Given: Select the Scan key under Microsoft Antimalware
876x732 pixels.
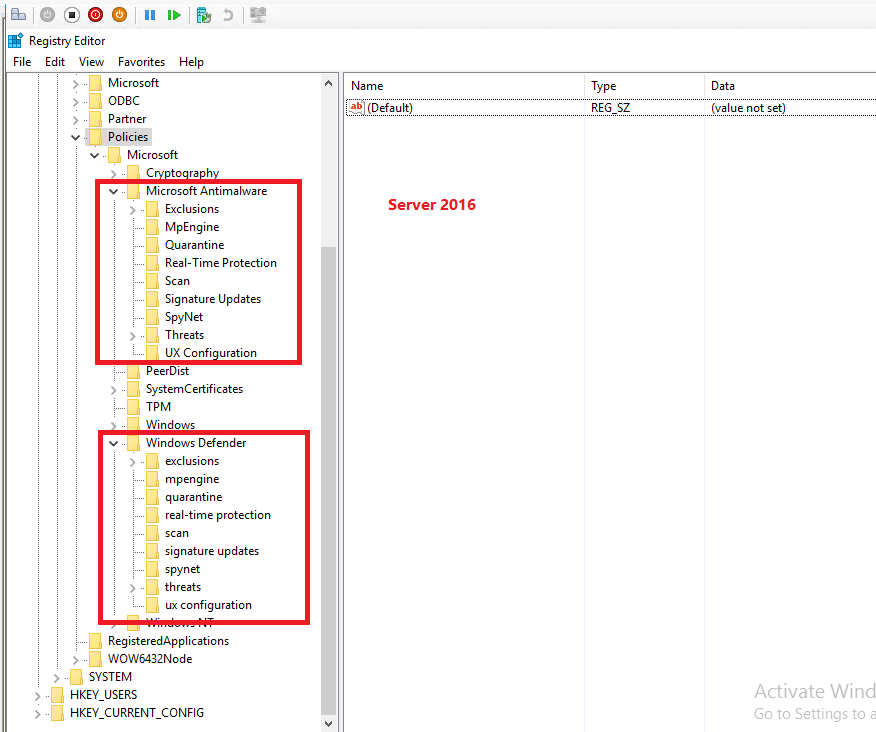Looking at the screenshot, I should coord(177,281).
